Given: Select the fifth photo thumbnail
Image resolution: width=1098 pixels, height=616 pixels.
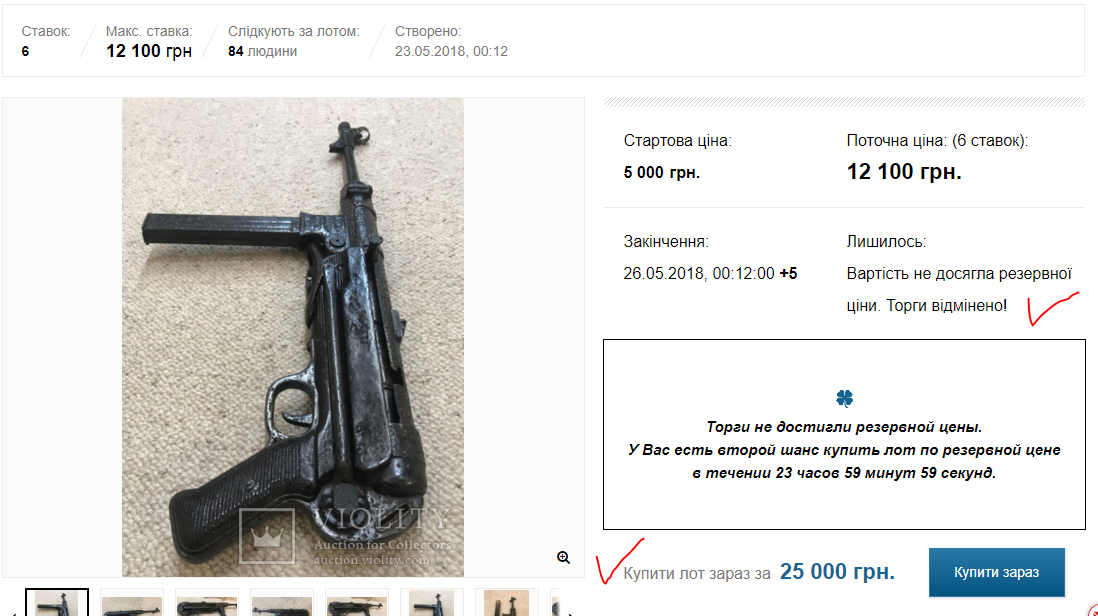Looking at the screenshot, I should 356,603.
